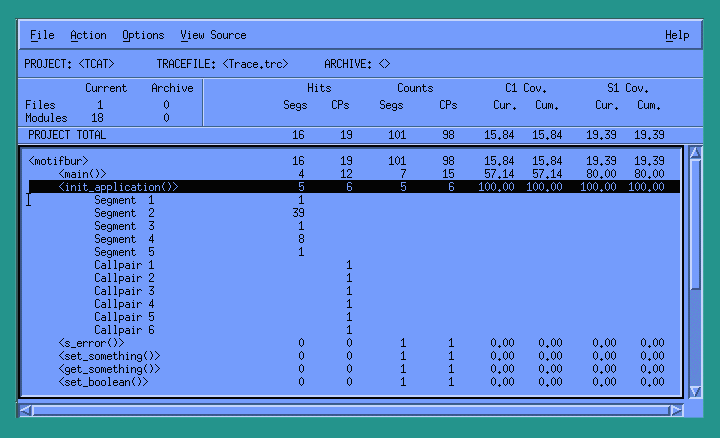This screenshot has width=720, height=438.
Task: Collapse the highlighted <init_application()> row
Action: (x=118, y=186)
